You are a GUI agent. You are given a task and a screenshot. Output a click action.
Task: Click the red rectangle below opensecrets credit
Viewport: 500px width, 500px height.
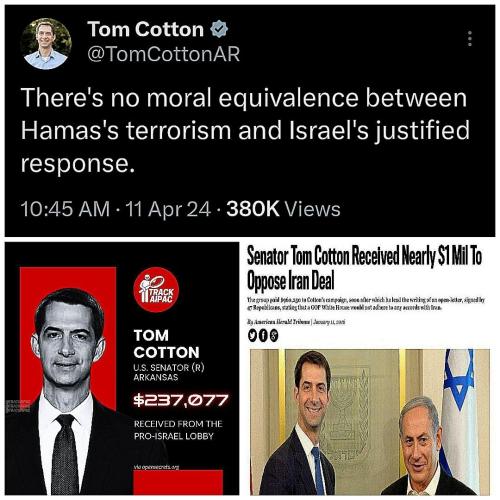pyautogui.click(x=178, y=482)
